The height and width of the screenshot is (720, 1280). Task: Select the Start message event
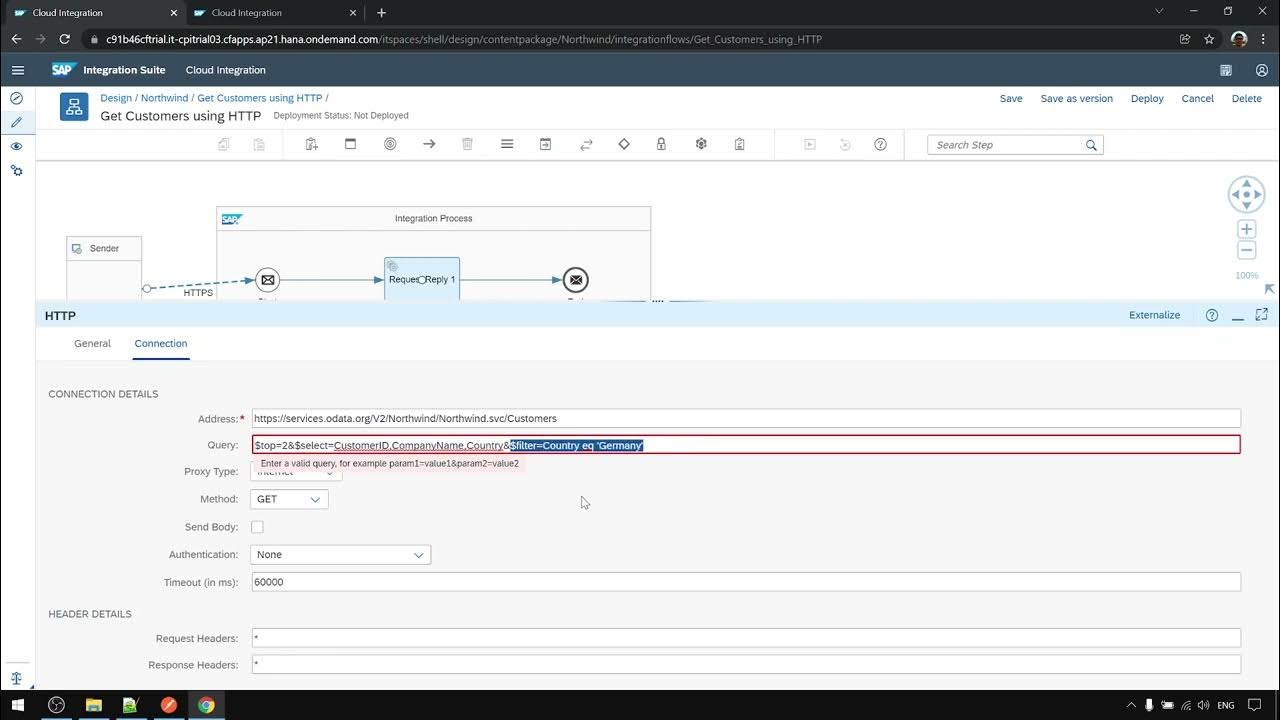tap(267, 280)
